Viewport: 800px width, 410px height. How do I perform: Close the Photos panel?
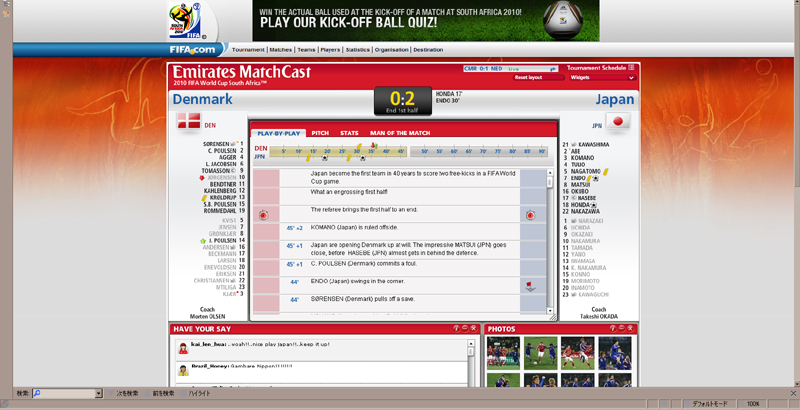(630, 328)
